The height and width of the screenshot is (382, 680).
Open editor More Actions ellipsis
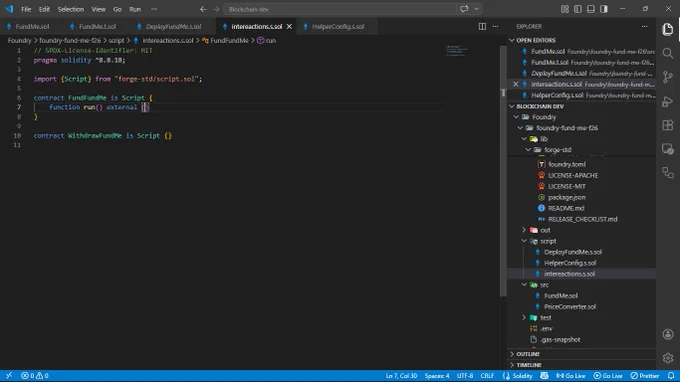click(495, 26)
